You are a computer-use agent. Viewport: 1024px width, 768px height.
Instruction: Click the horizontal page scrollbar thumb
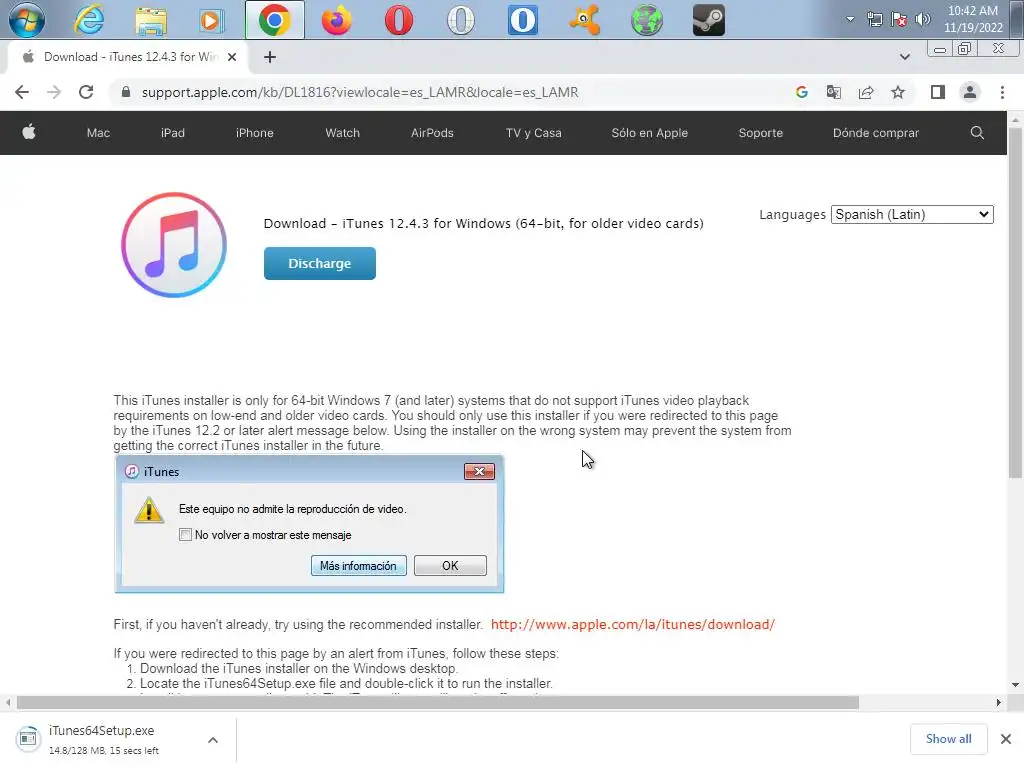click(x=437, y=702)
